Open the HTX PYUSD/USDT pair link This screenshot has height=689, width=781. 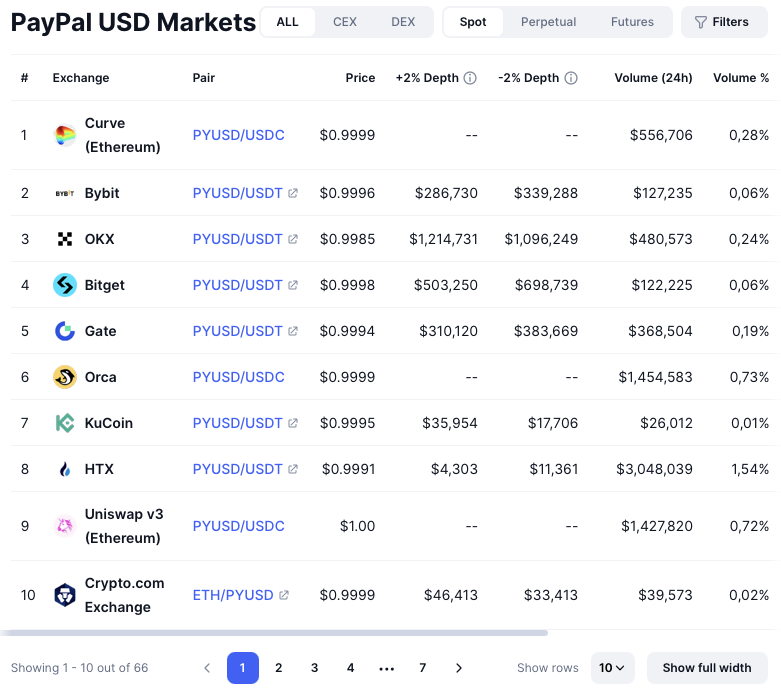[238, 469]
